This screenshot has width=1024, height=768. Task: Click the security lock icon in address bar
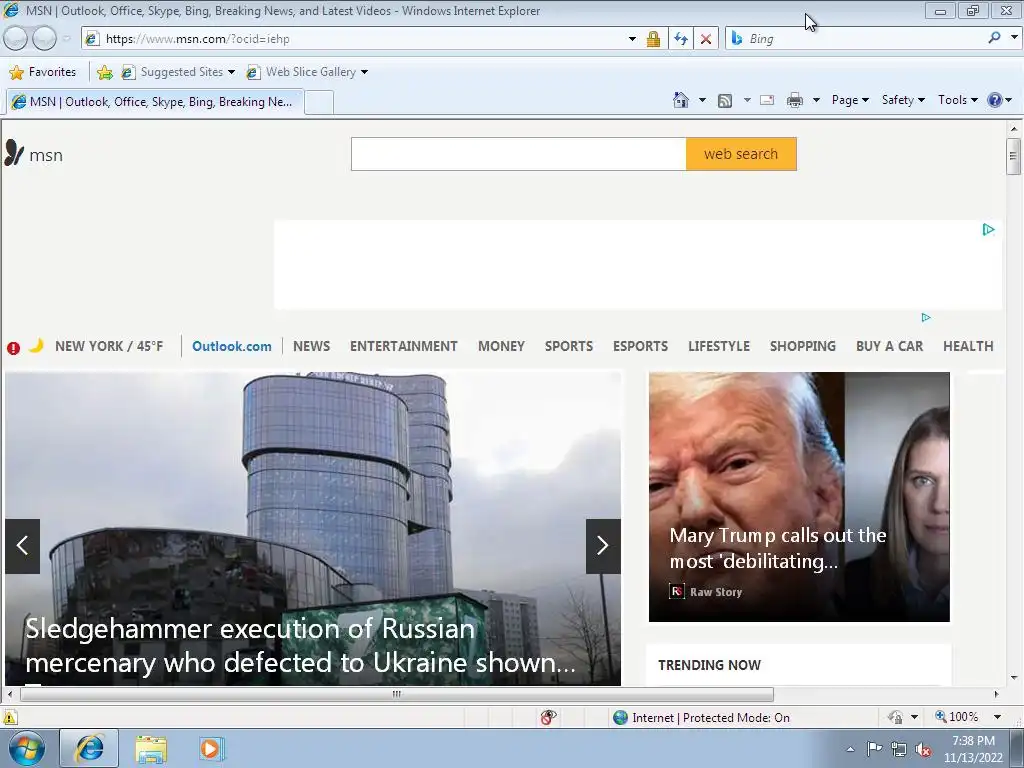653,39
